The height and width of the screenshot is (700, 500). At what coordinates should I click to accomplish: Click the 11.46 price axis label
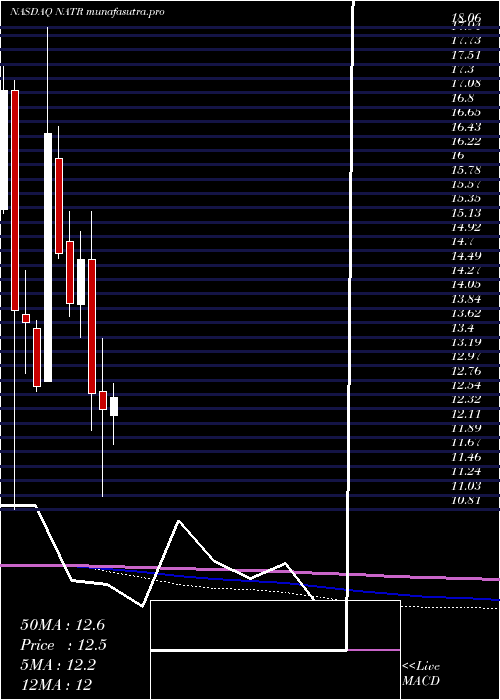point(466,457)
